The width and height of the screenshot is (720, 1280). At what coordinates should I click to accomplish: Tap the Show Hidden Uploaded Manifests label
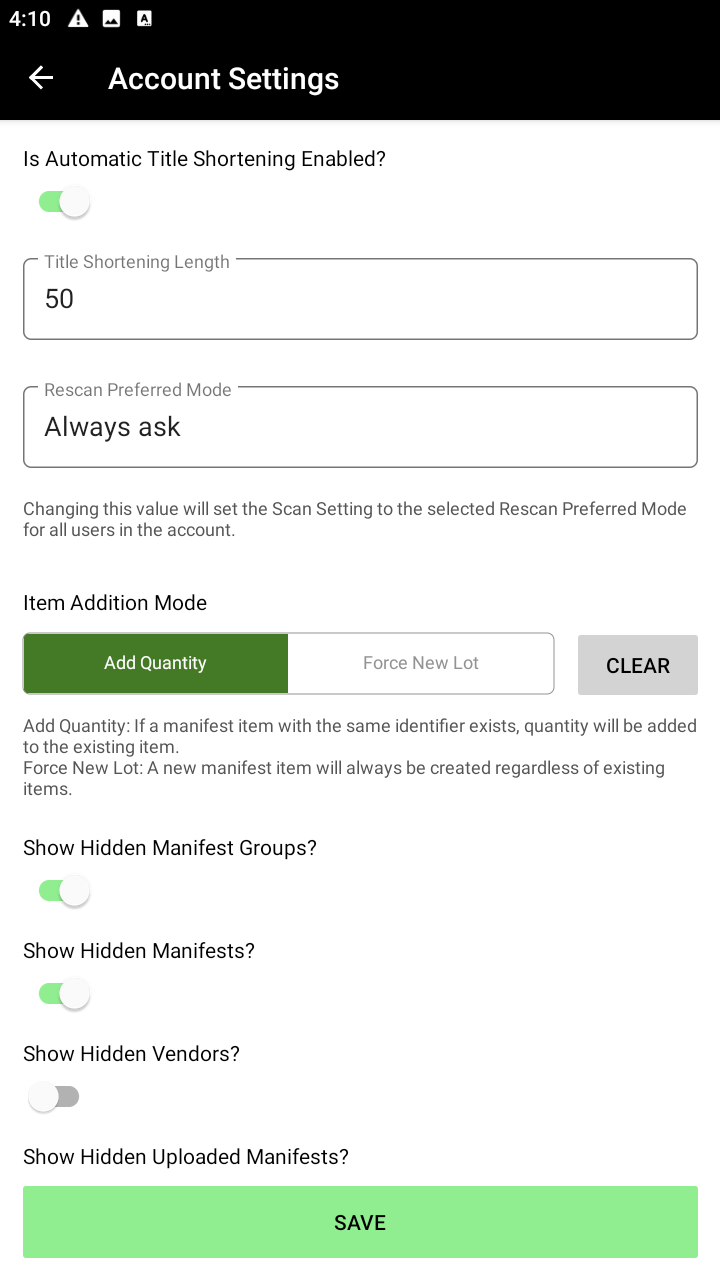click(x=186, y=1157)
